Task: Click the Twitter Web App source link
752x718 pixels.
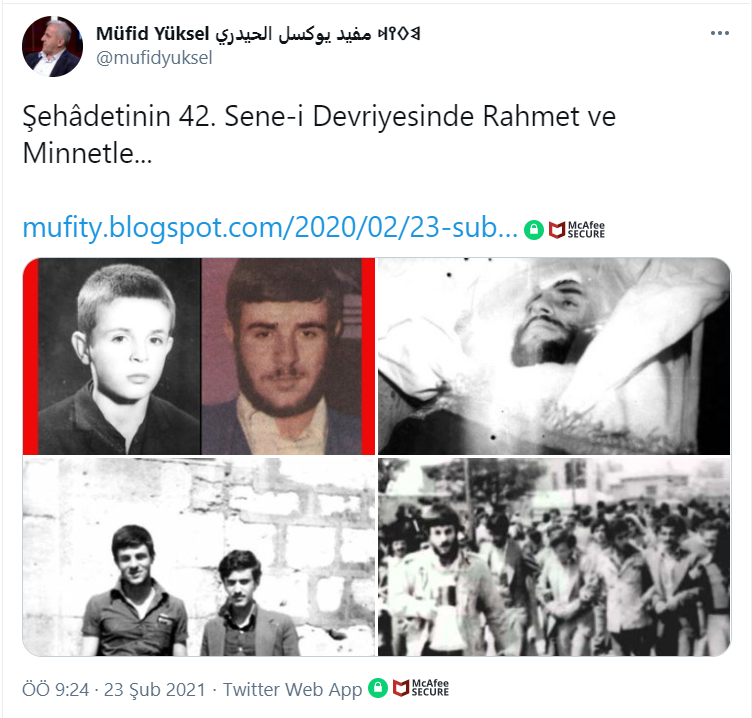Action: coord(292,689)
